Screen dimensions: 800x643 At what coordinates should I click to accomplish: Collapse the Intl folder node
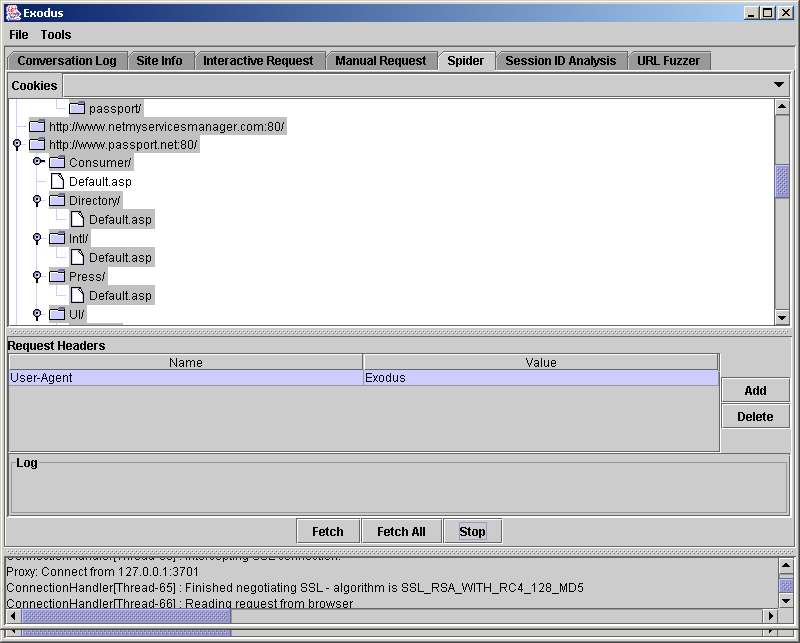click(37, 239)
